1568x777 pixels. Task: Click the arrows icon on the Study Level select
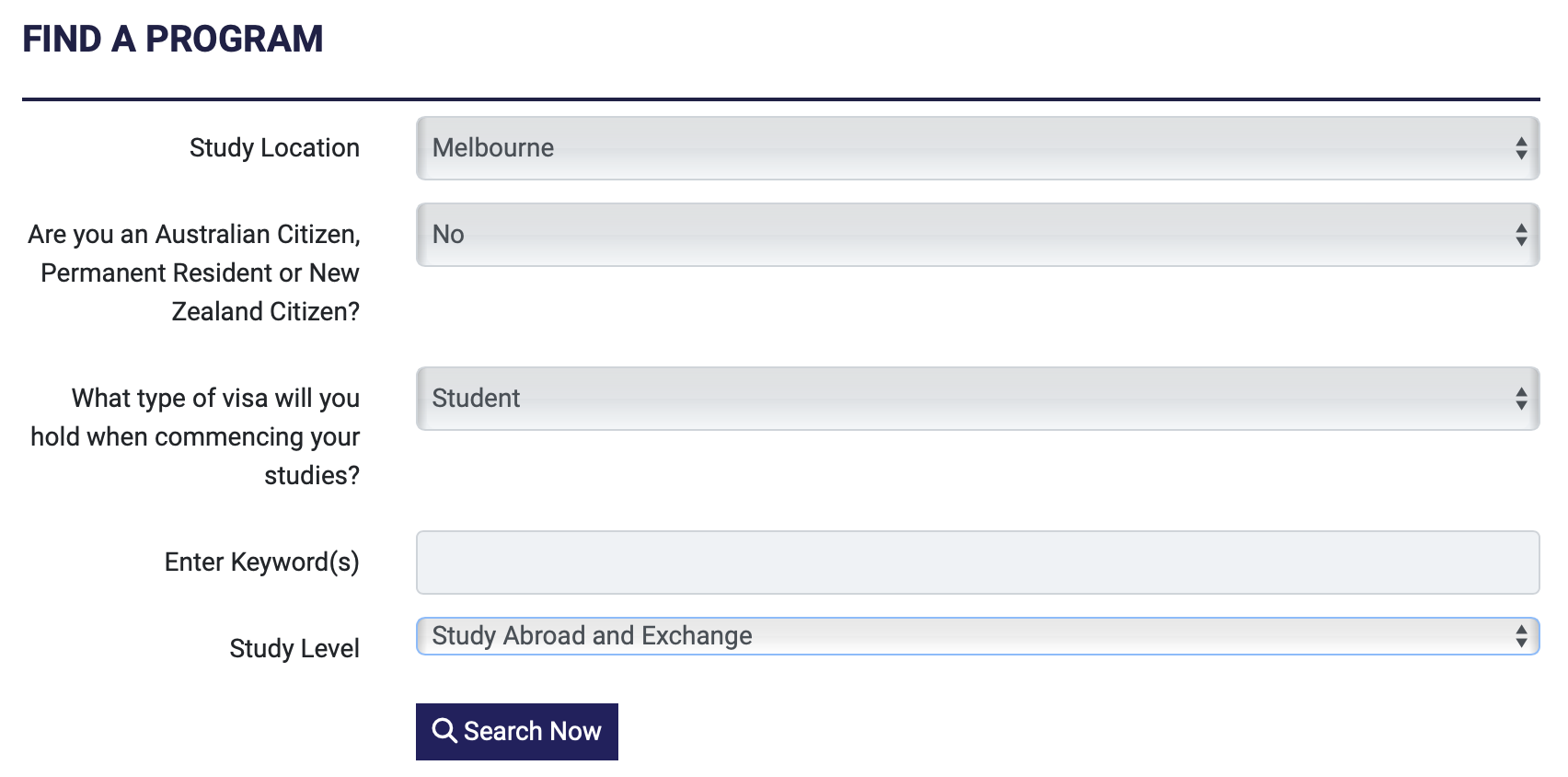point(1520,636)
